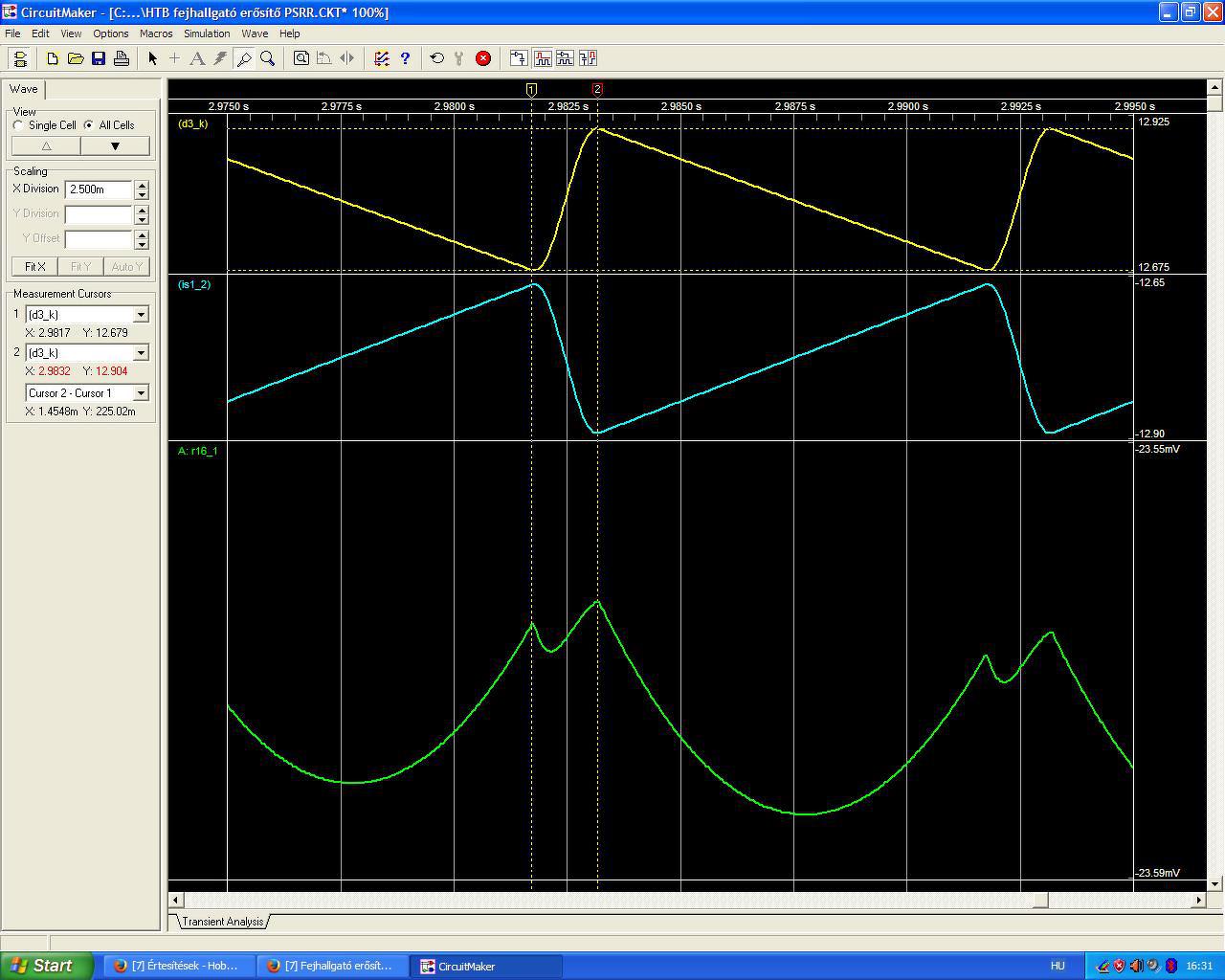Screen dimensions: 1225x980
Task: Click the vertical scrollbar down arrow
Action: [x=1215, y=884]
